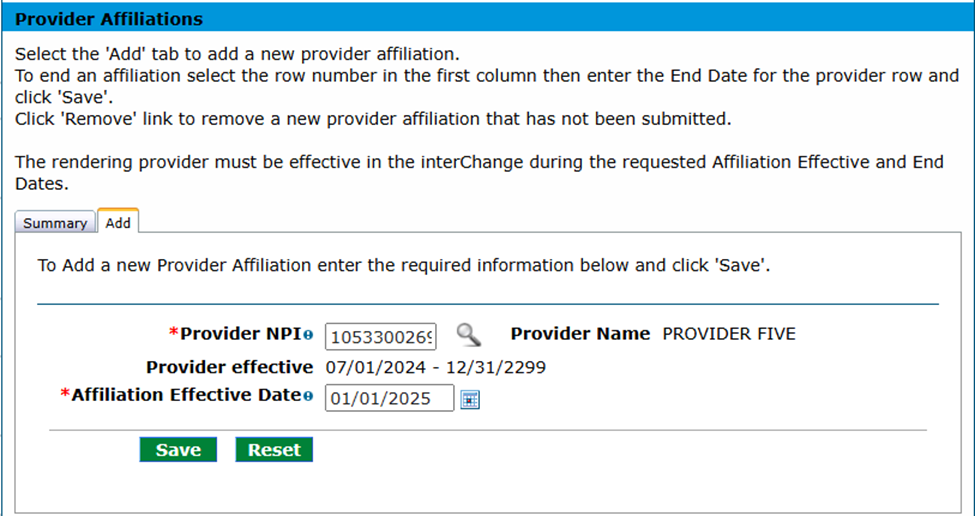
Task: Click the info icon next to Provider NPI
Action: click(308, 336)
